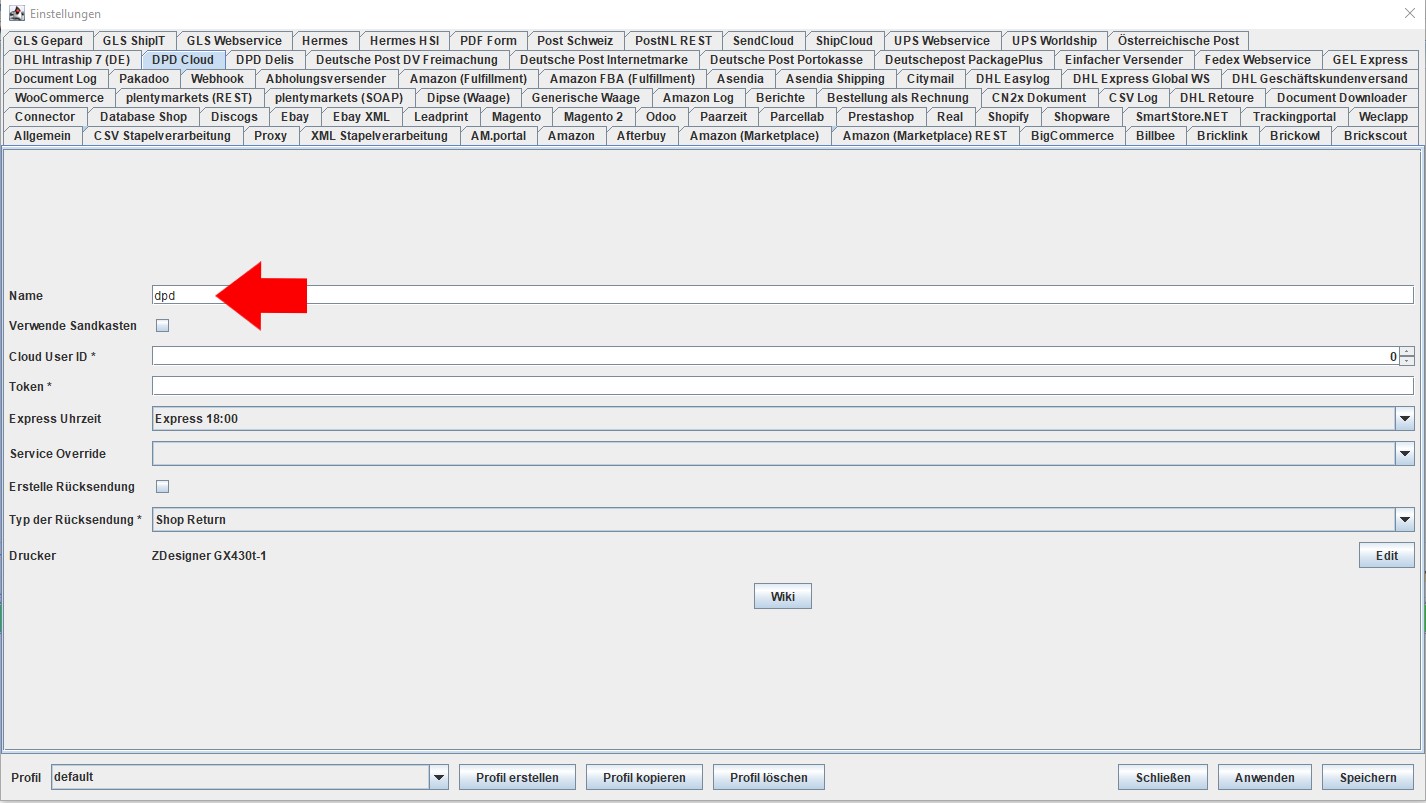
Task: Close the Einstellungen window
Action: click(1409, 13)
